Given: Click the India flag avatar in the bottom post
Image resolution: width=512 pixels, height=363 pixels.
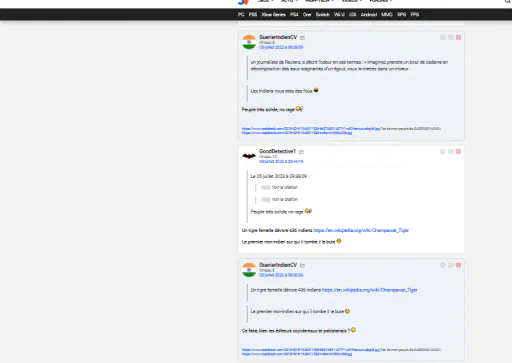Looking at the screenshot, I should (x=249, y=270).
